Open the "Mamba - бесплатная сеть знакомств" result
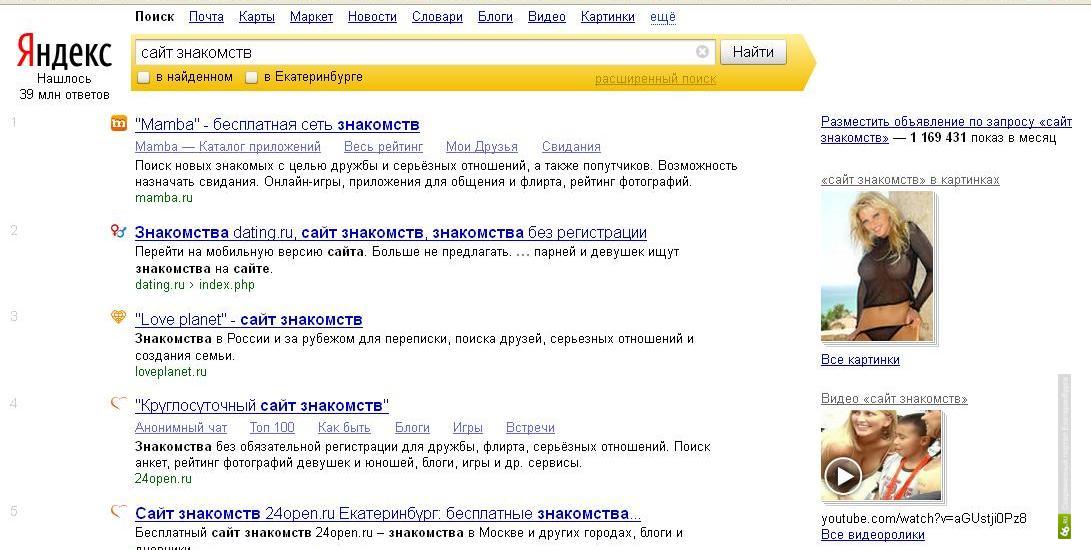Viewport: 1091px width, 550px height. 277,125
